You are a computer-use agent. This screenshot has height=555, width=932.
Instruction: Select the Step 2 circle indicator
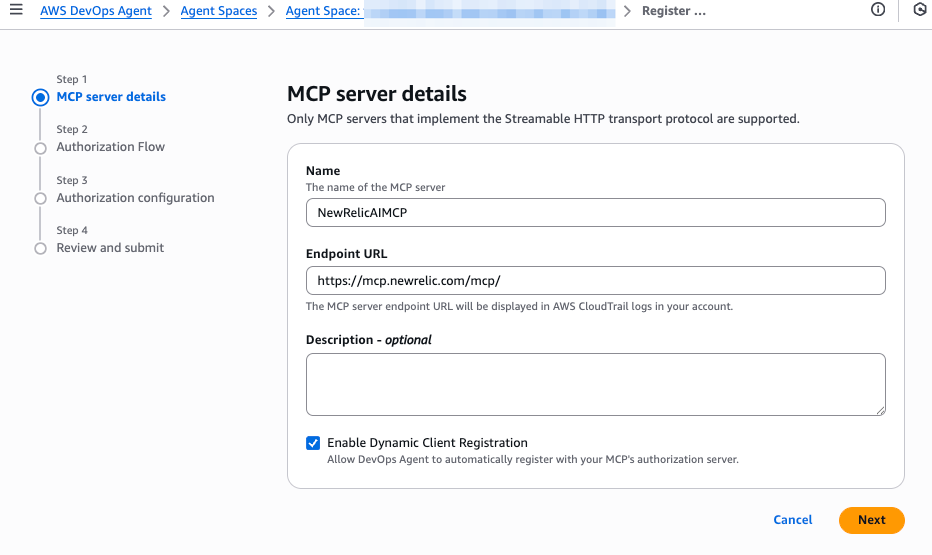click(x=40, y=148)
